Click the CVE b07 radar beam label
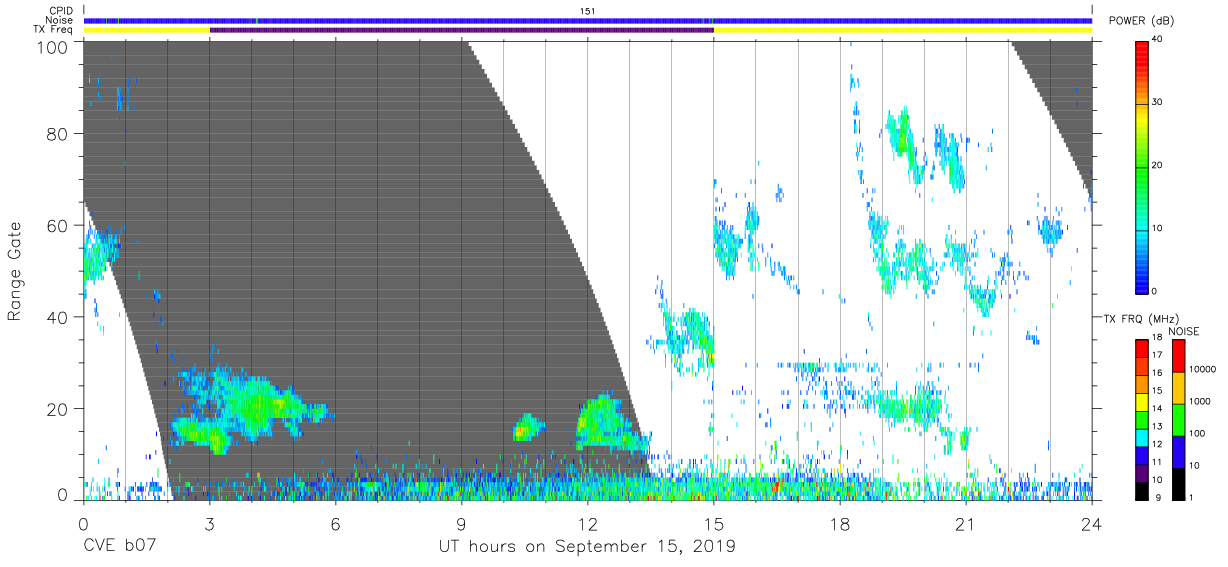The height and width of the screenshot is (567, 1228). (x=120, y=547)
